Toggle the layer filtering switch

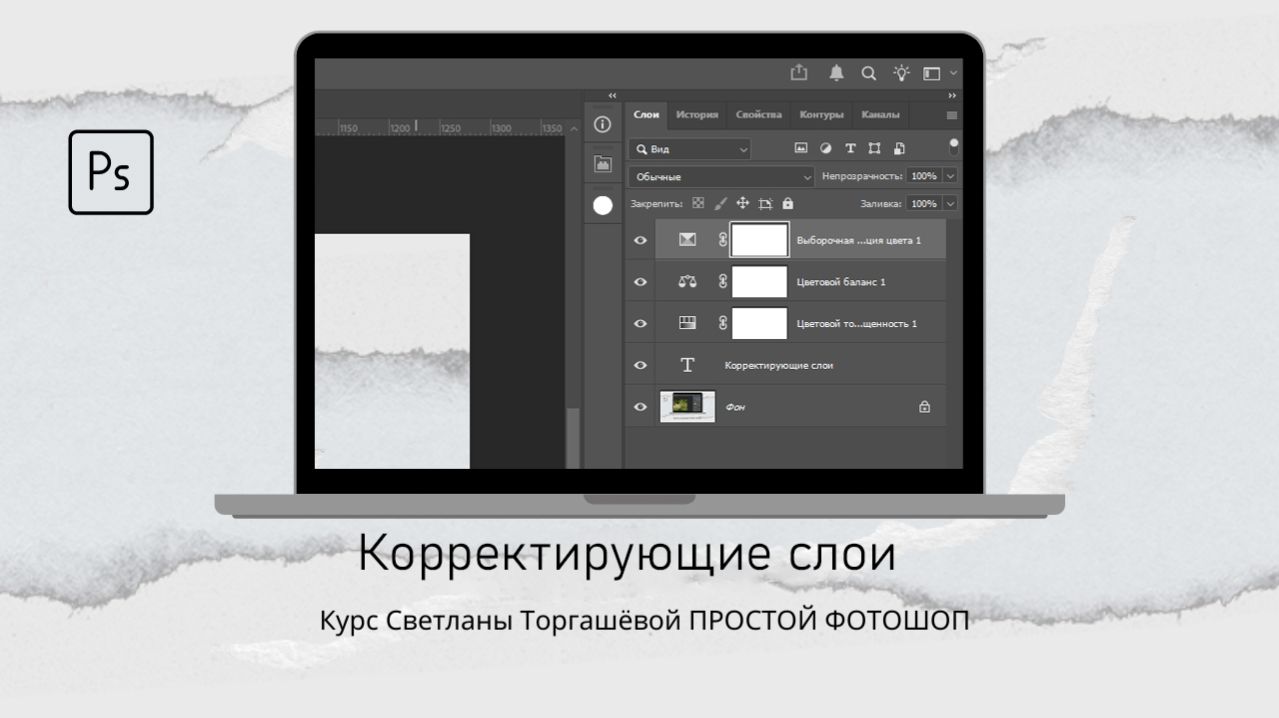pyautogui.click(x=954, y=147)
